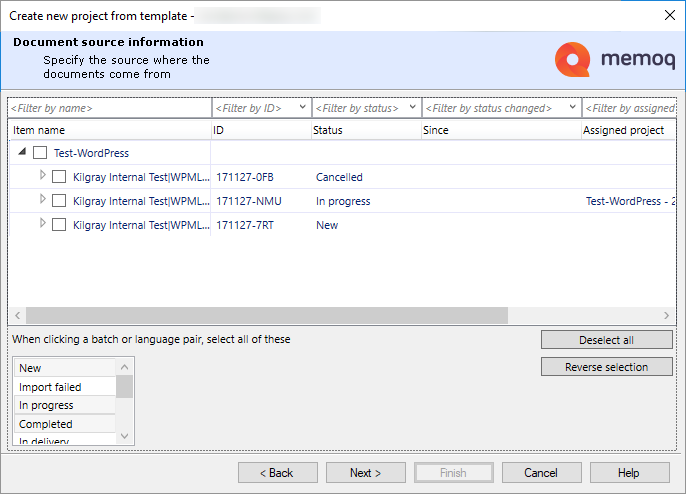Screen dimensions: 686x494
Task: Expand the In progress Kilgray row
Action: pyautogui.click(x=42, y=200)
